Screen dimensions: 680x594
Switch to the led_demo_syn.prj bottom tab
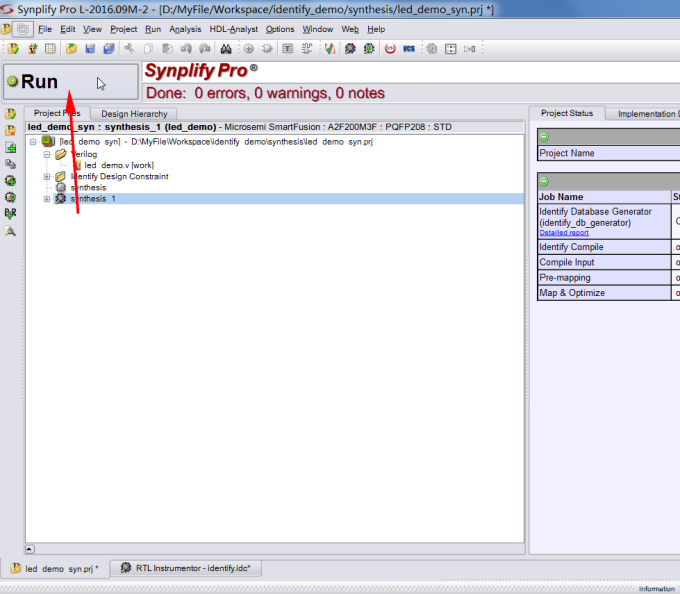57,568
